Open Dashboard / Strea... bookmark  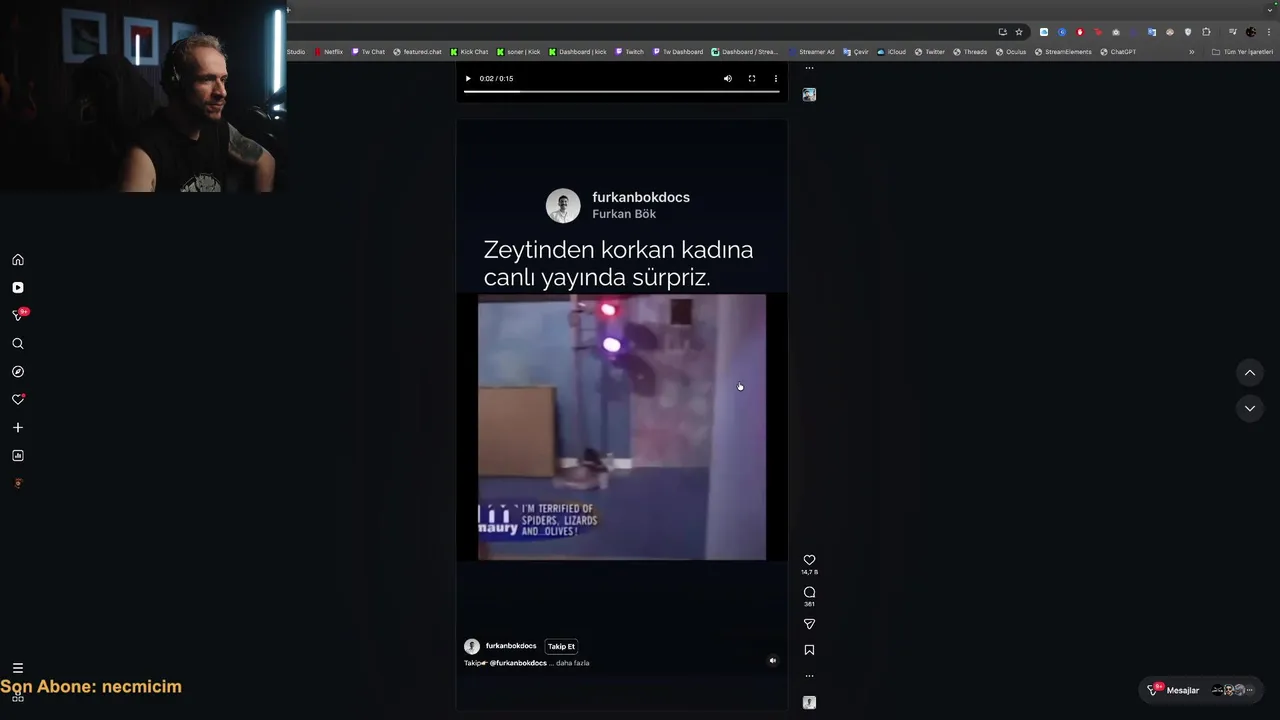(x=745, y=52)
